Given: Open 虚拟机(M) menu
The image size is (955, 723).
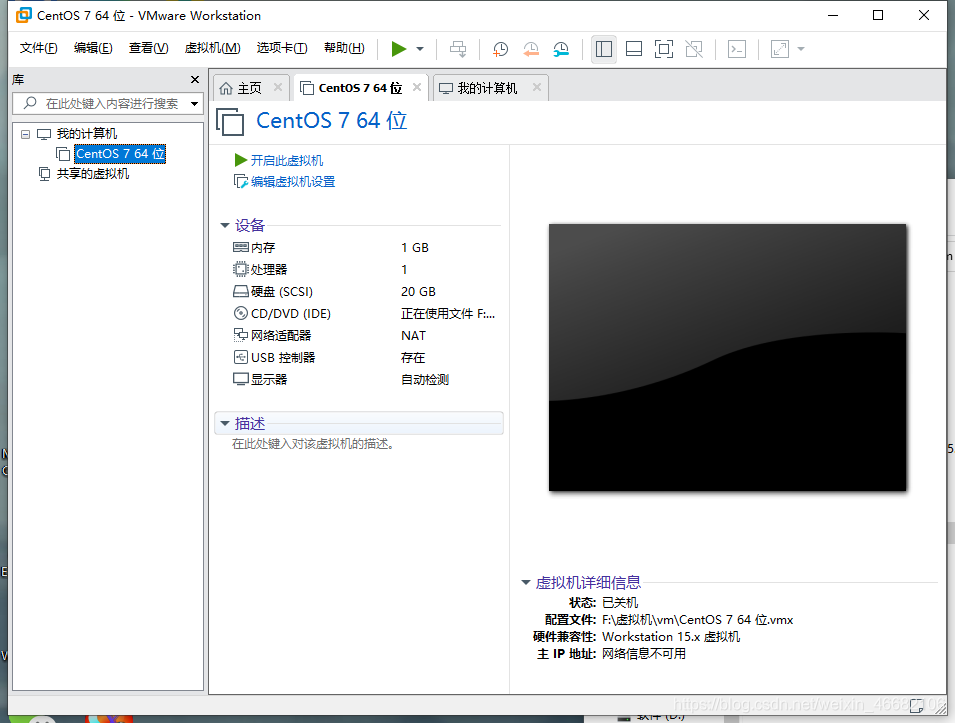Looking at the screenshot, I should tap(213, 48).
